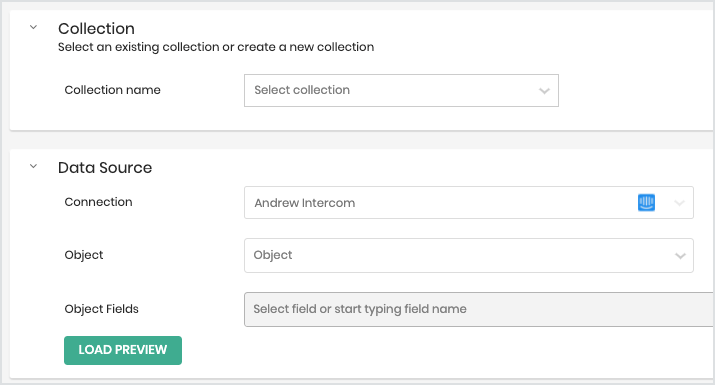Screen dimensions: 715x385
Task: Click the Data Source section heading
Action: [x=105, y=168]
